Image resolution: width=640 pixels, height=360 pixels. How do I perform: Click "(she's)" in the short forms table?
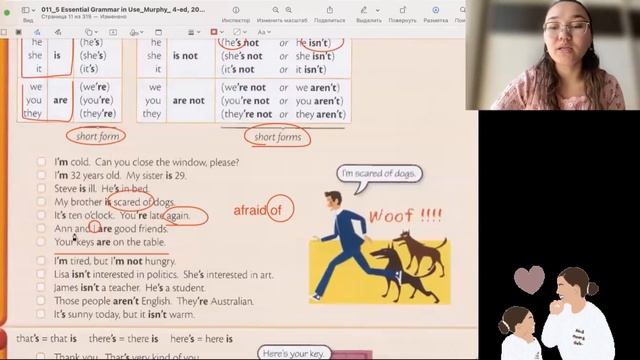tap(93, 56)
